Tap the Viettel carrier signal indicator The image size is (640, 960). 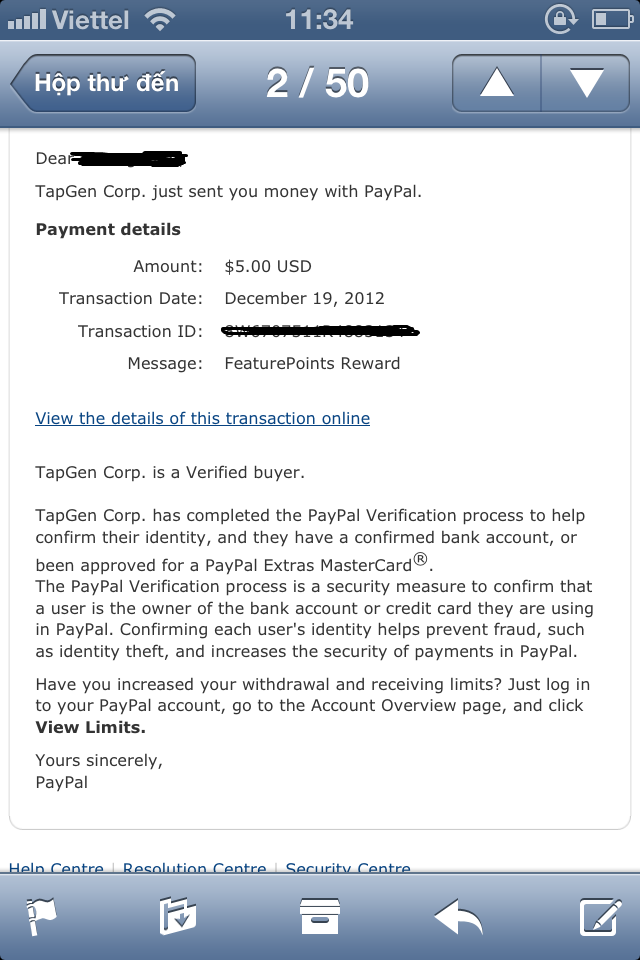70,19
